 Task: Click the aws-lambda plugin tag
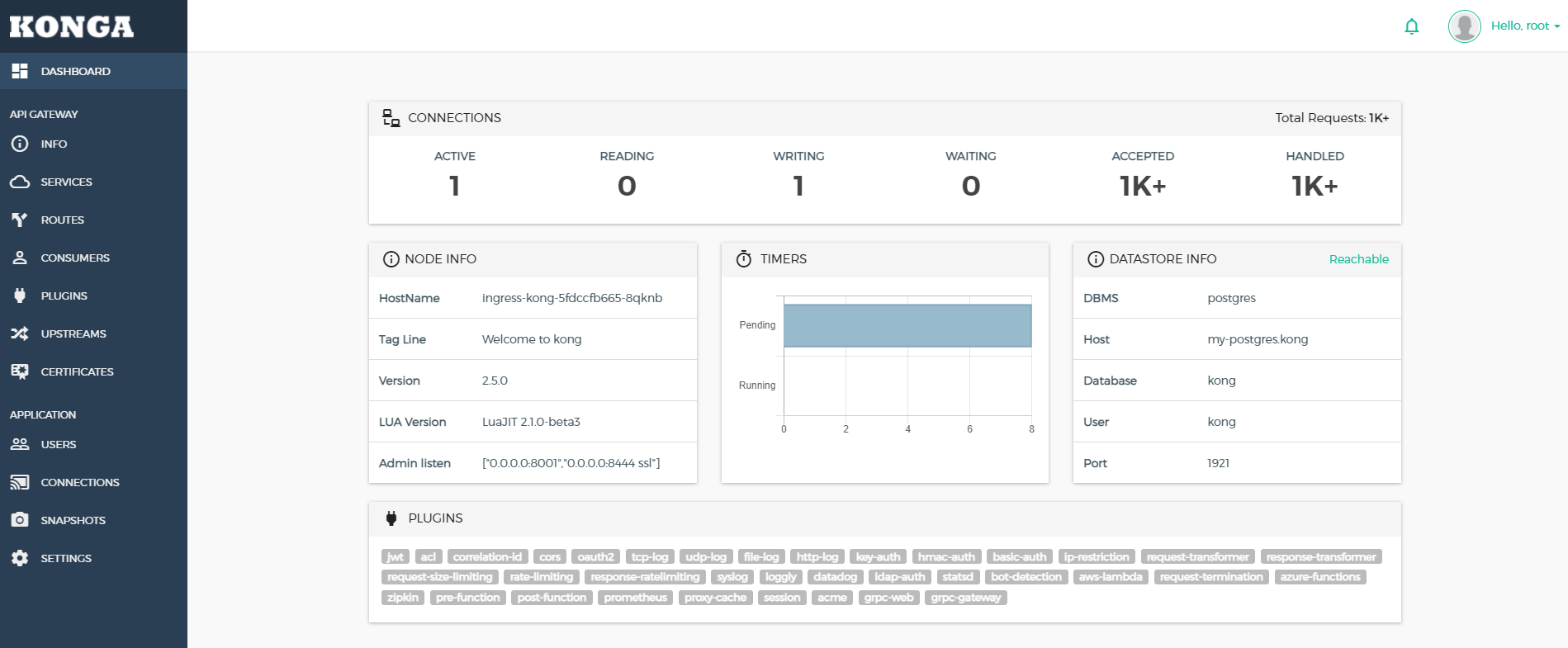1111,577
